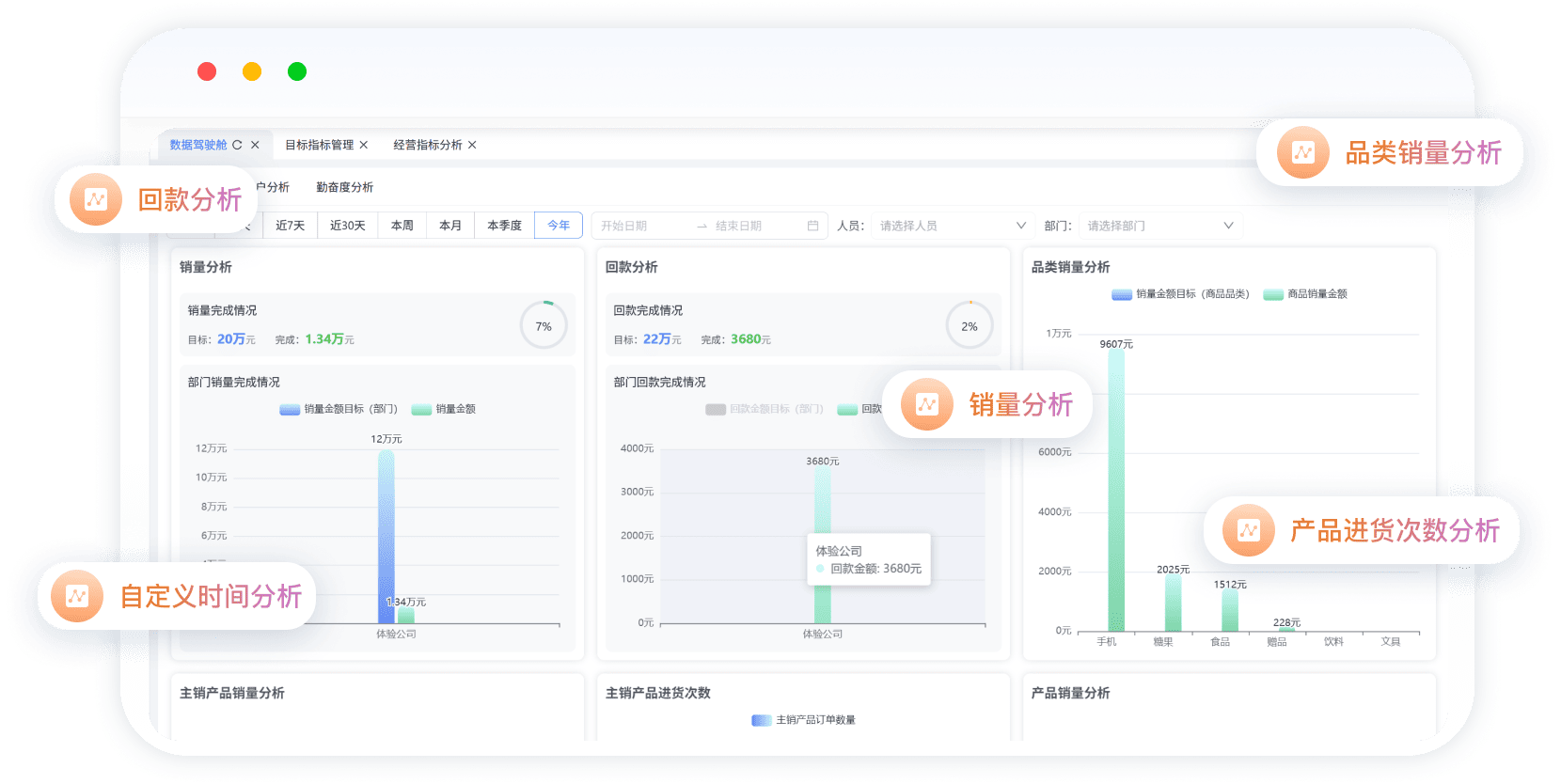1561x784 pixels.
Task: Switch to the 目标指标管理 tab
Action: (319, 145)
